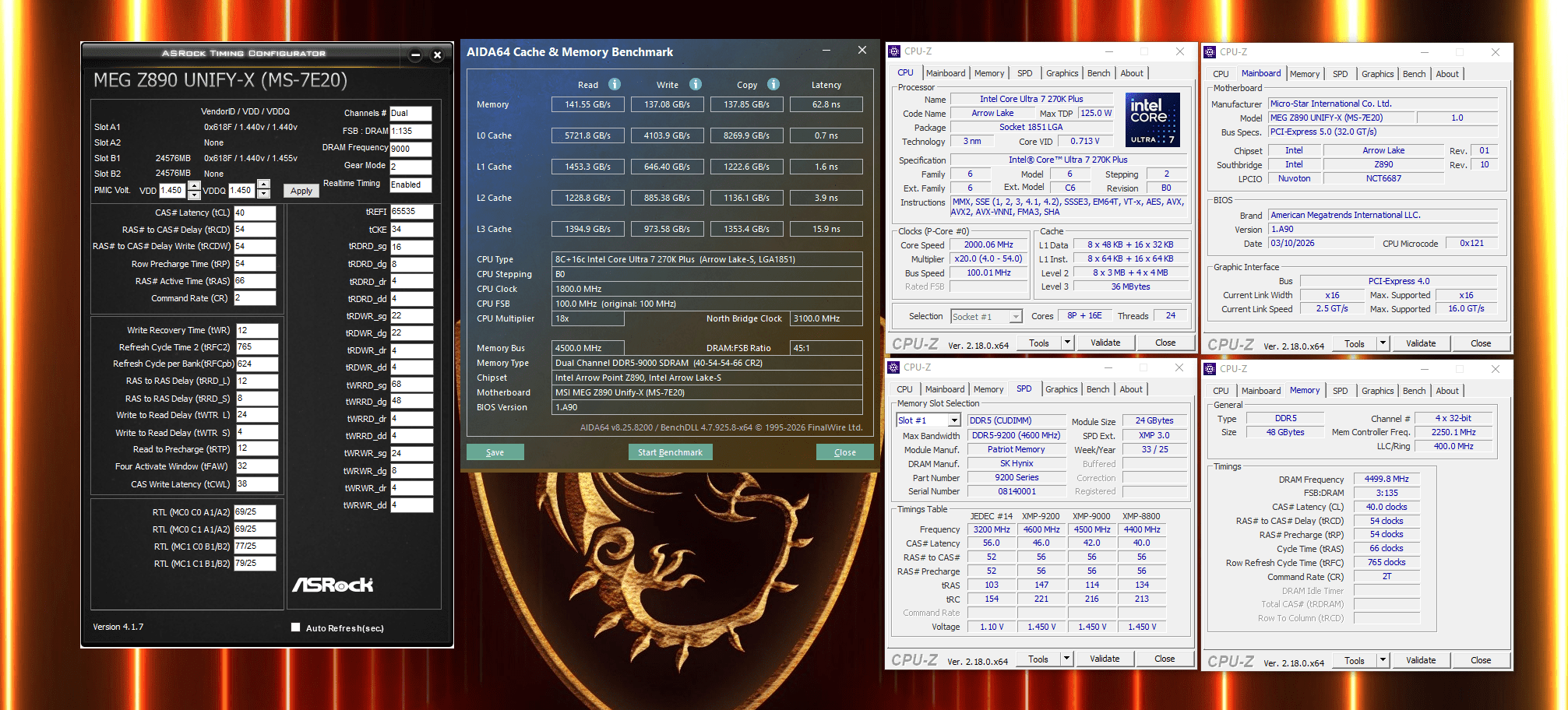Screen dimensions: 1568x710
Task: Click Apply in ASRock Timing Configurator
Action: pos(301,191)
